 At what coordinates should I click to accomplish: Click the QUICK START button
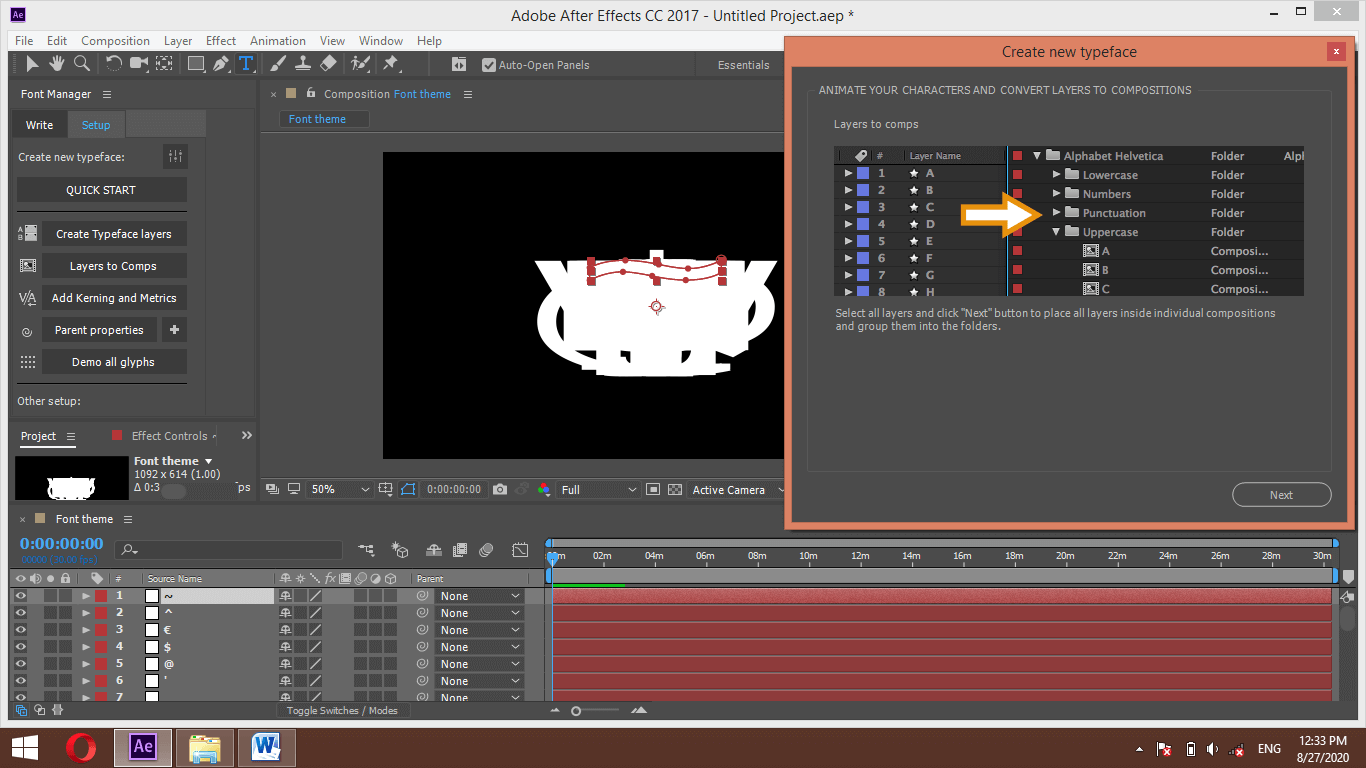pos(101,189)
